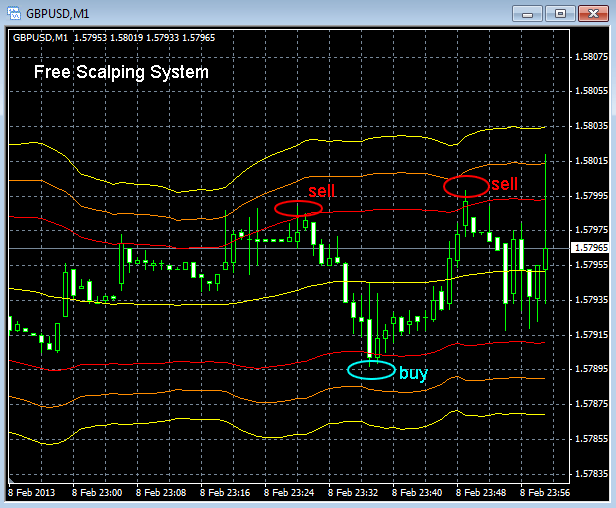Click the '8 Feb 23:24' time axis label
Screen dimensions: 616x508
point(289,493)
